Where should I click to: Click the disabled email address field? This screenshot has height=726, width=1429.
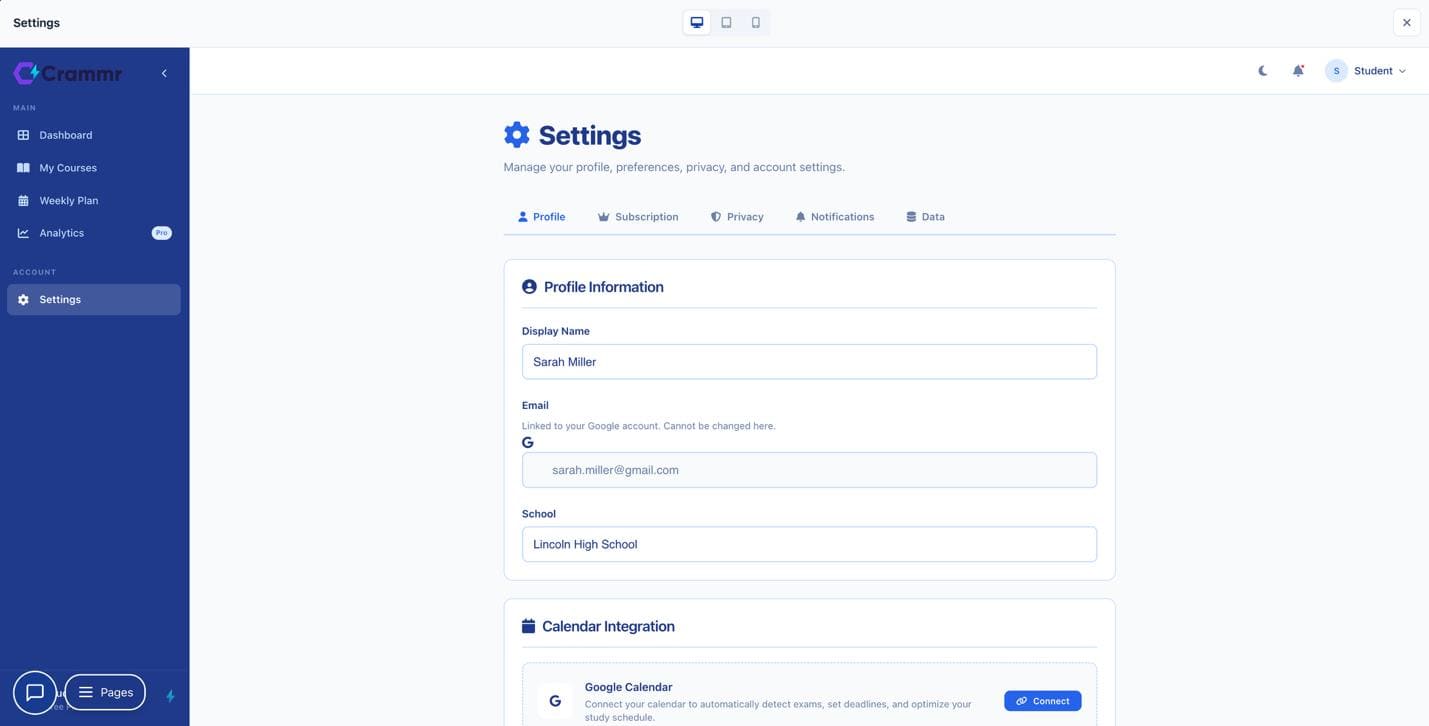pyautogui.click(x=809, y=470)
